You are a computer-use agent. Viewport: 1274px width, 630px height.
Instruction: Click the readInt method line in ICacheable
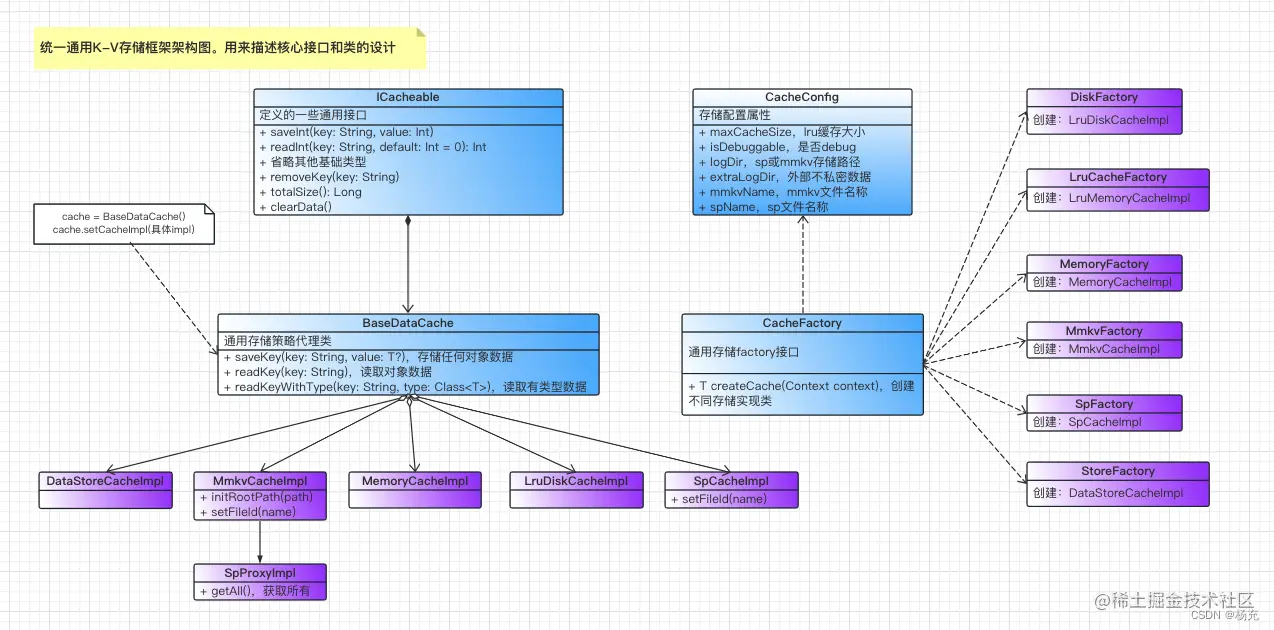pyautogui.click(x=373, y=147)
